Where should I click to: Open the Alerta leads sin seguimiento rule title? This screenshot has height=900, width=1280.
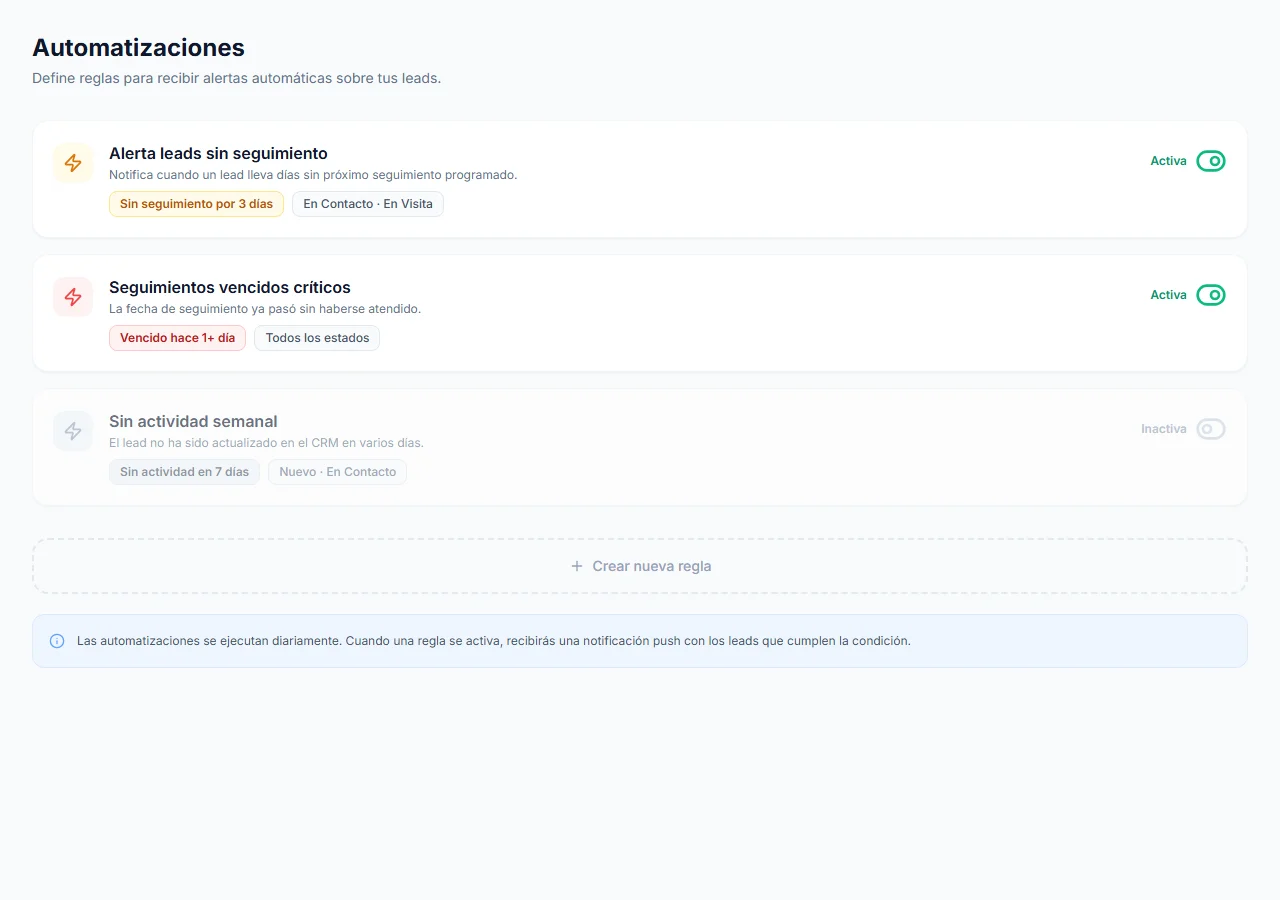click(x=218, y=153)
